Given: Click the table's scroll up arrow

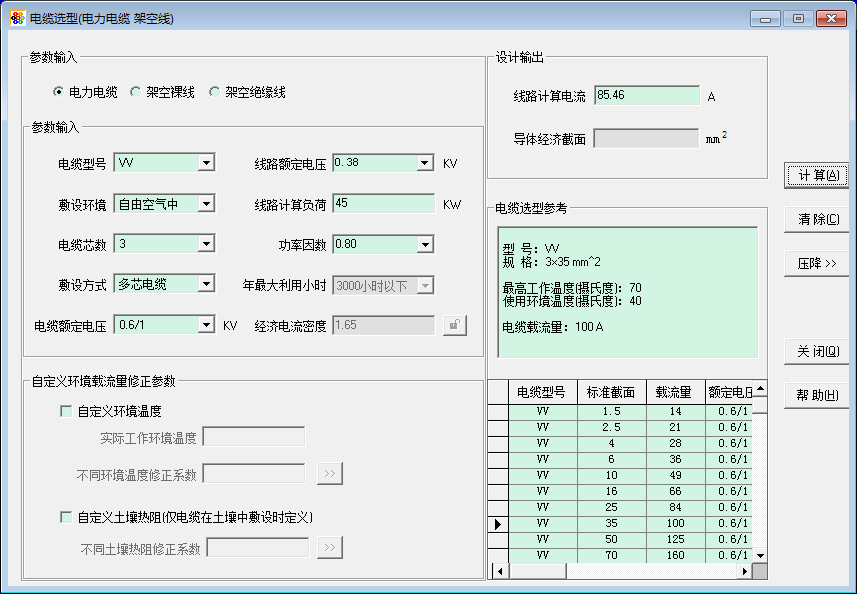Looking at the screenshot, I should [x=760, y=388].
